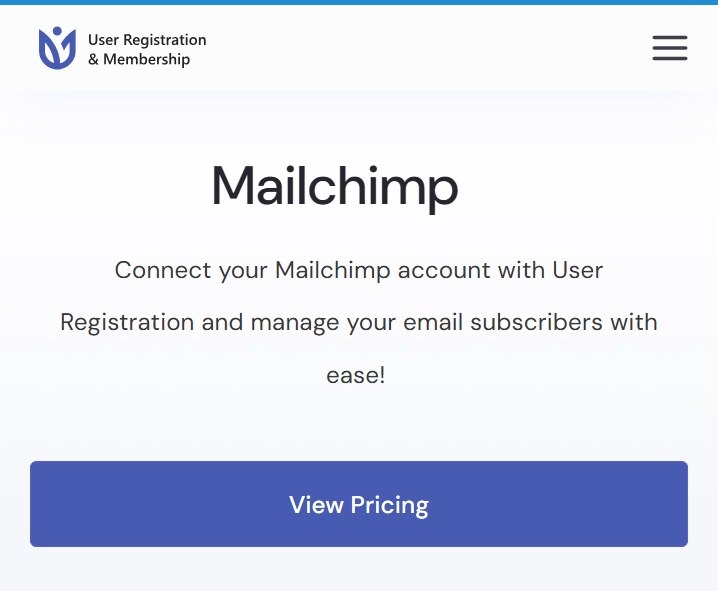Click the User Registration logo icon
Screen dimensions: 718x591
point(57,48)
